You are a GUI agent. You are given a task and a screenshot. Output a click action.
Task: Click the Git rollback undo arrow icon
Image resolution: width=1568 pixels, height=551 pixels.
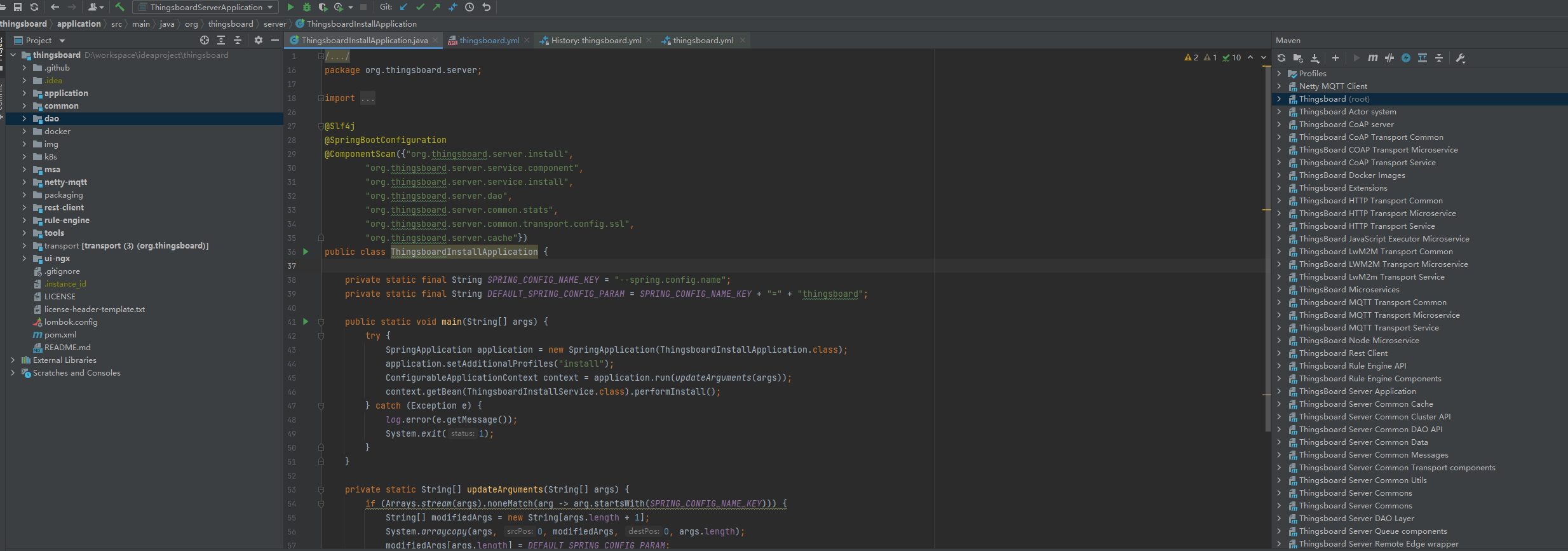pos(486,7)
